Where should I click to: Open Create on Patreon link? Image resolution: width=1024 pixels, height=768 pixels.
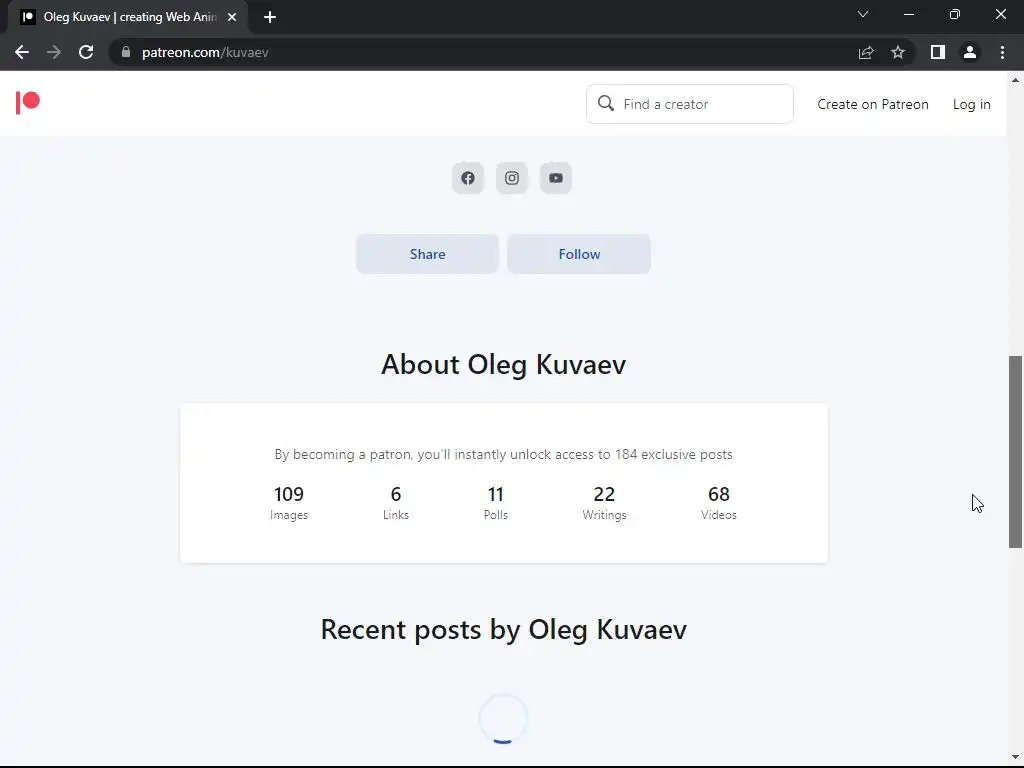[872, 104]
